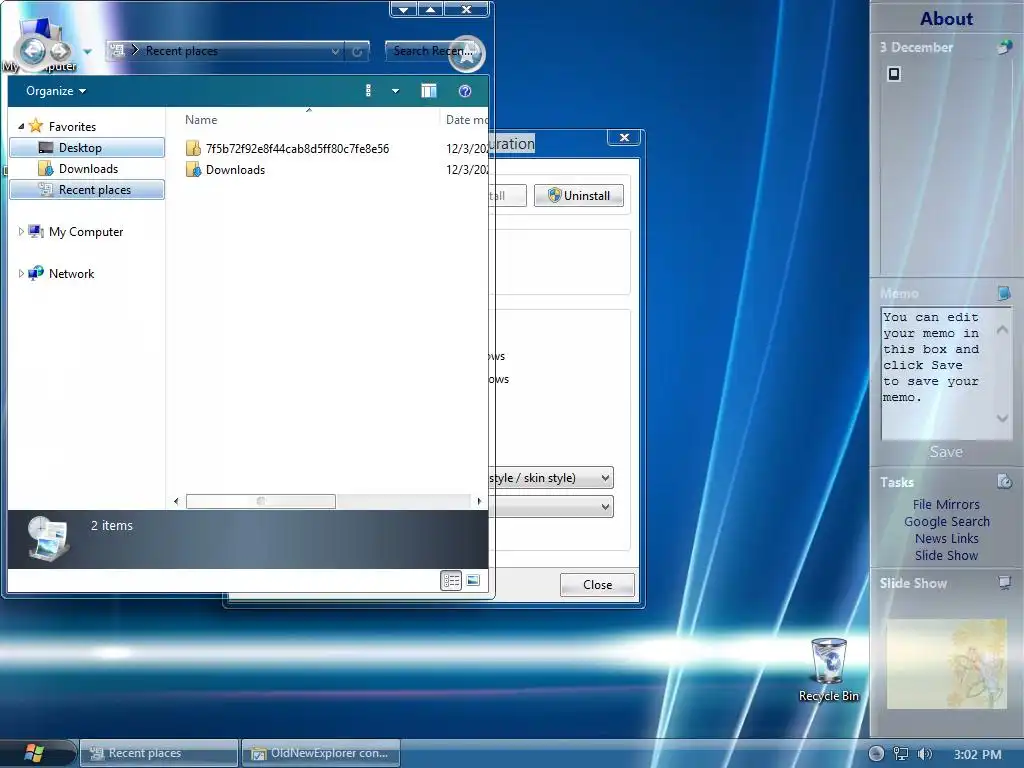Click the Search Recent places box
1024x768 pixels.
(430, 51)
